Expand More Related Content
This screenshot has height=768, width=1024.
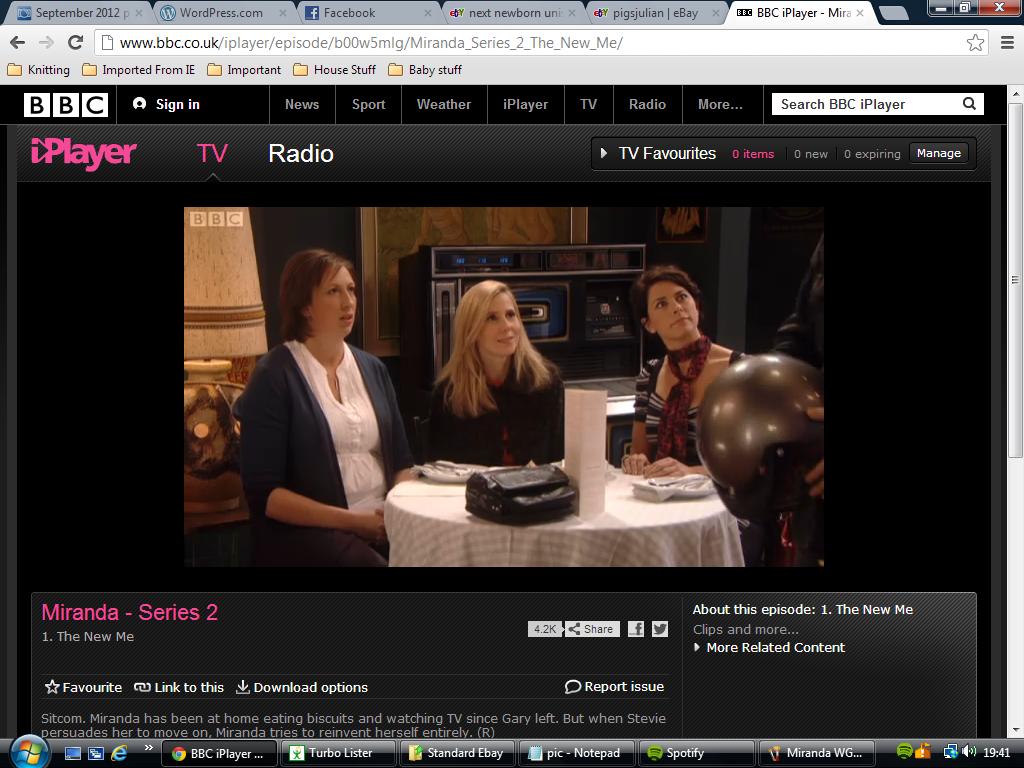tap(769, 647)
